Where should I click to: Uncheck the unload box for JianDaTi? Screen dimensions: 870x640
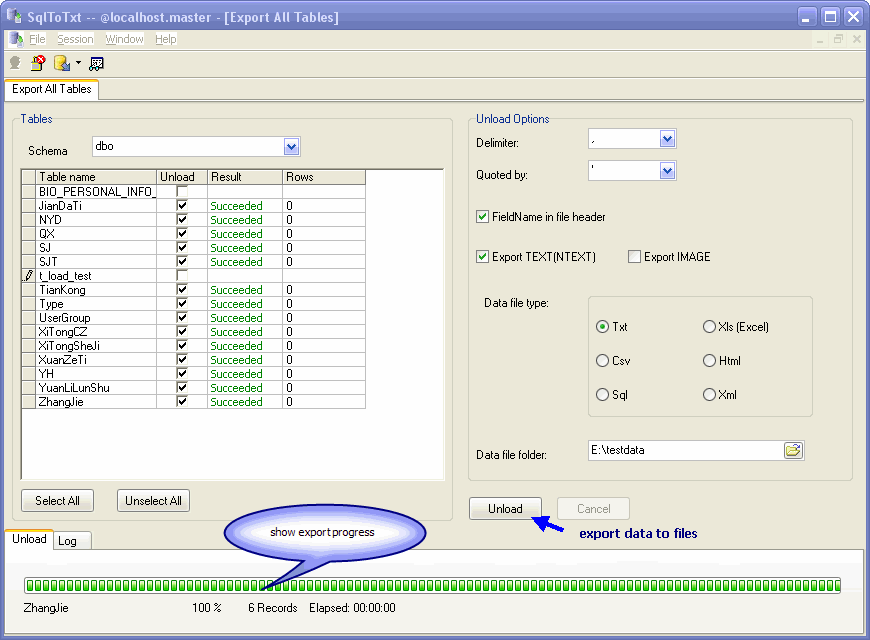(182, 205)
